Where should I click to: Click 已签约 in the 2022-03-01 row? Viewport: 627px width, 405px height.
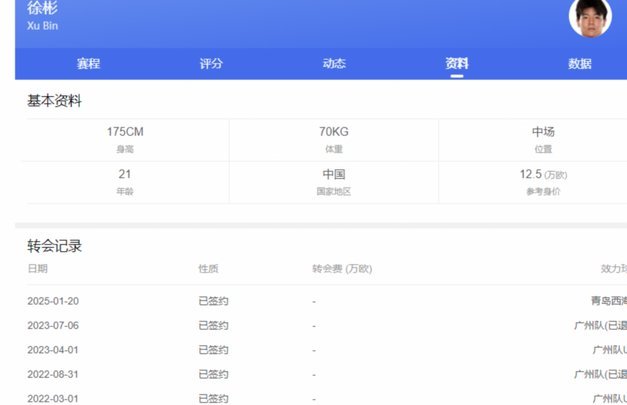point(214,399)
